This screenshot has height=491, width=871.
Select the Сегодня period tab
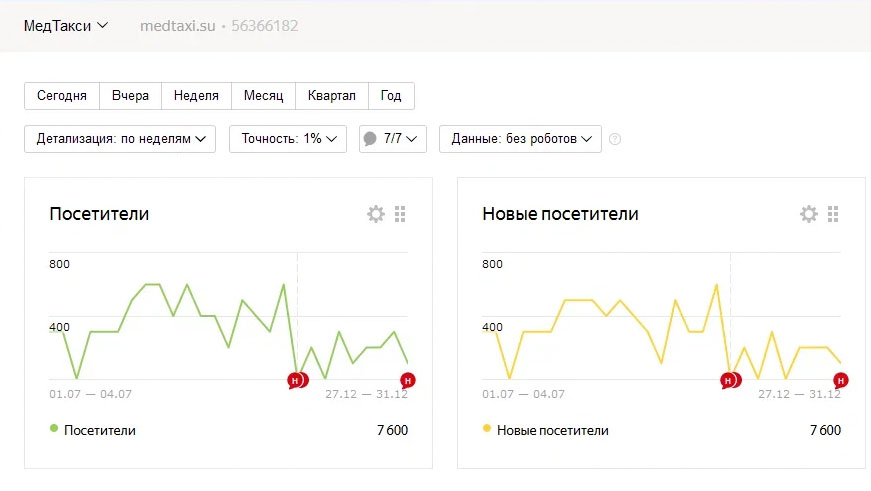coord(62,96)
